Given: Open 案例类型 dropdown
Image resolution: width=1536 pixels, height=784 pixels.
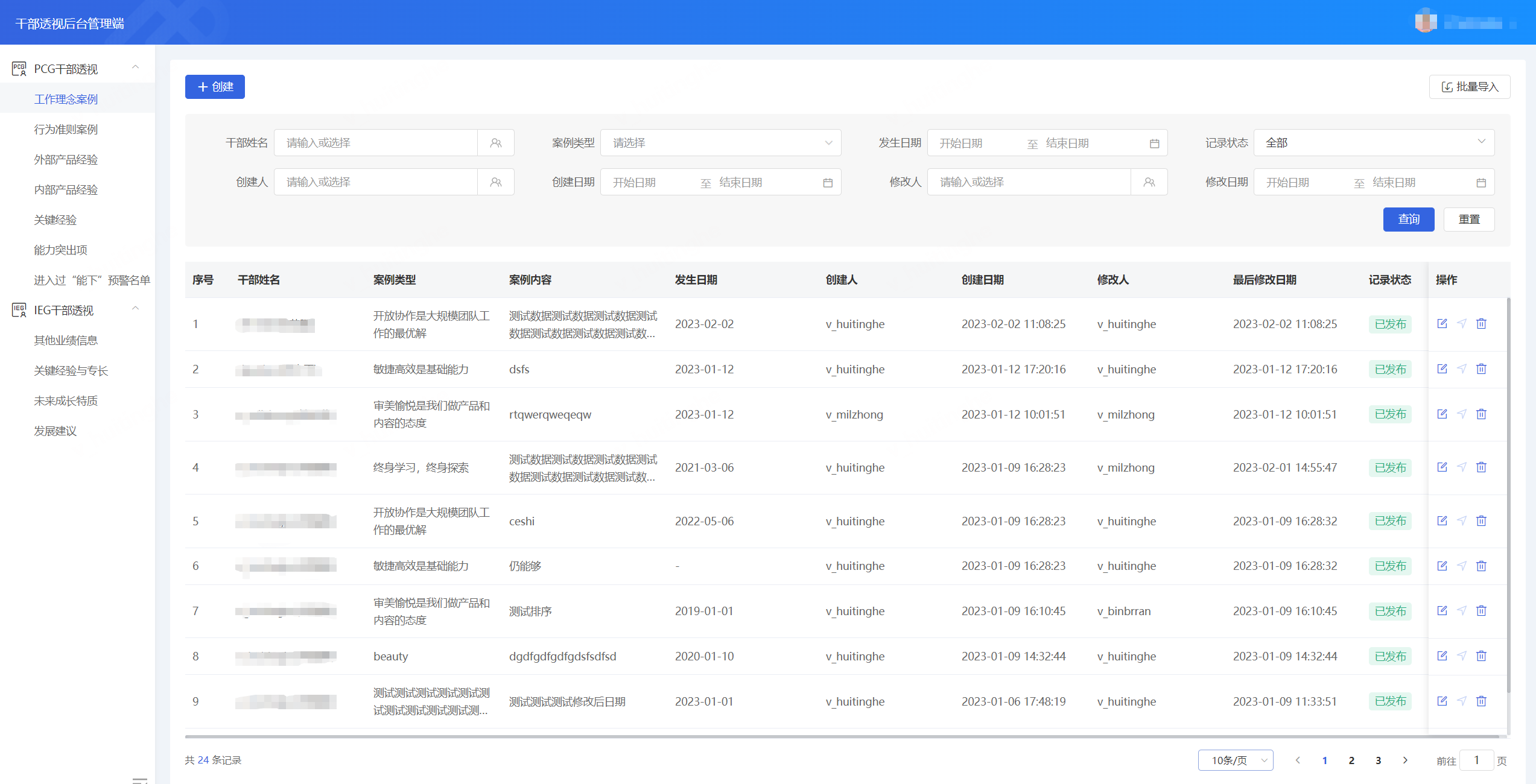Looking at the screenshot, I should click(x=720, y=143).
